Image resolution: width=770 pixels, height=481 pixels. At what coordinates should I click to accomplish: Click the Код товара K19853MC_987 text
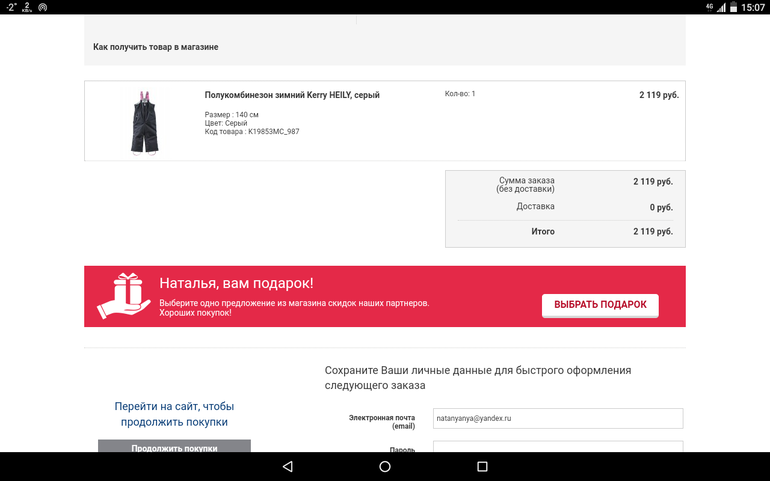click(252, 132)
